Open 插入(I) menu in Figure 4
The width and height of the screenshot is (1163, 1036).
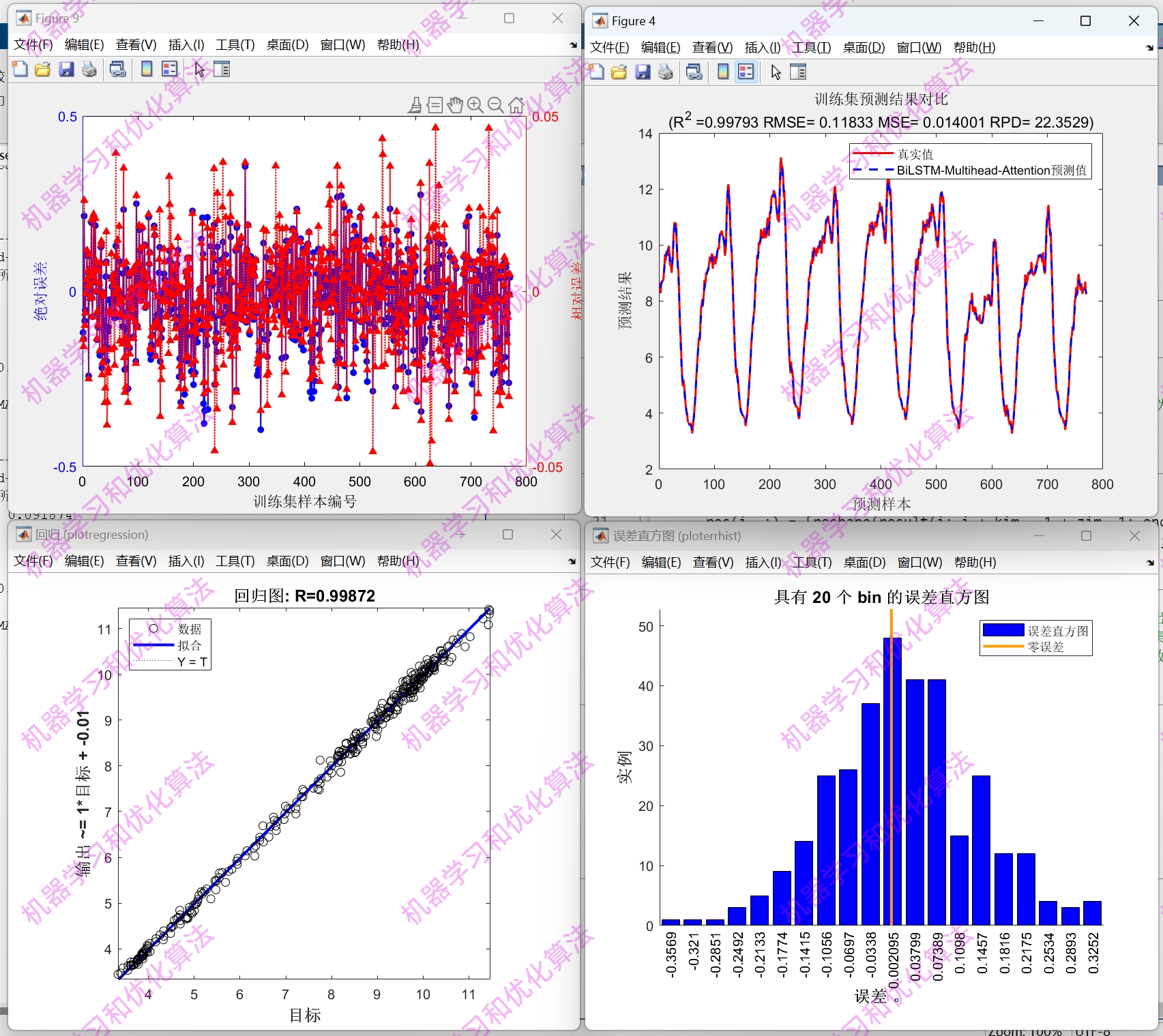[x=763, y=48]
